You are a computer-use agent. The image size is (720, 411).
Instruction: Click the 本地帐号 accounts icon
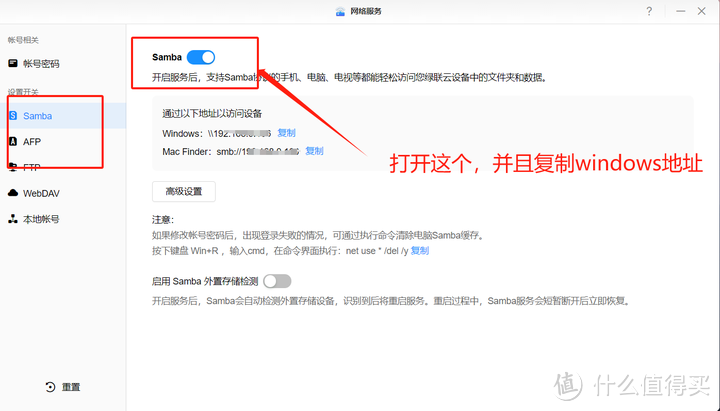coord(13,219)
